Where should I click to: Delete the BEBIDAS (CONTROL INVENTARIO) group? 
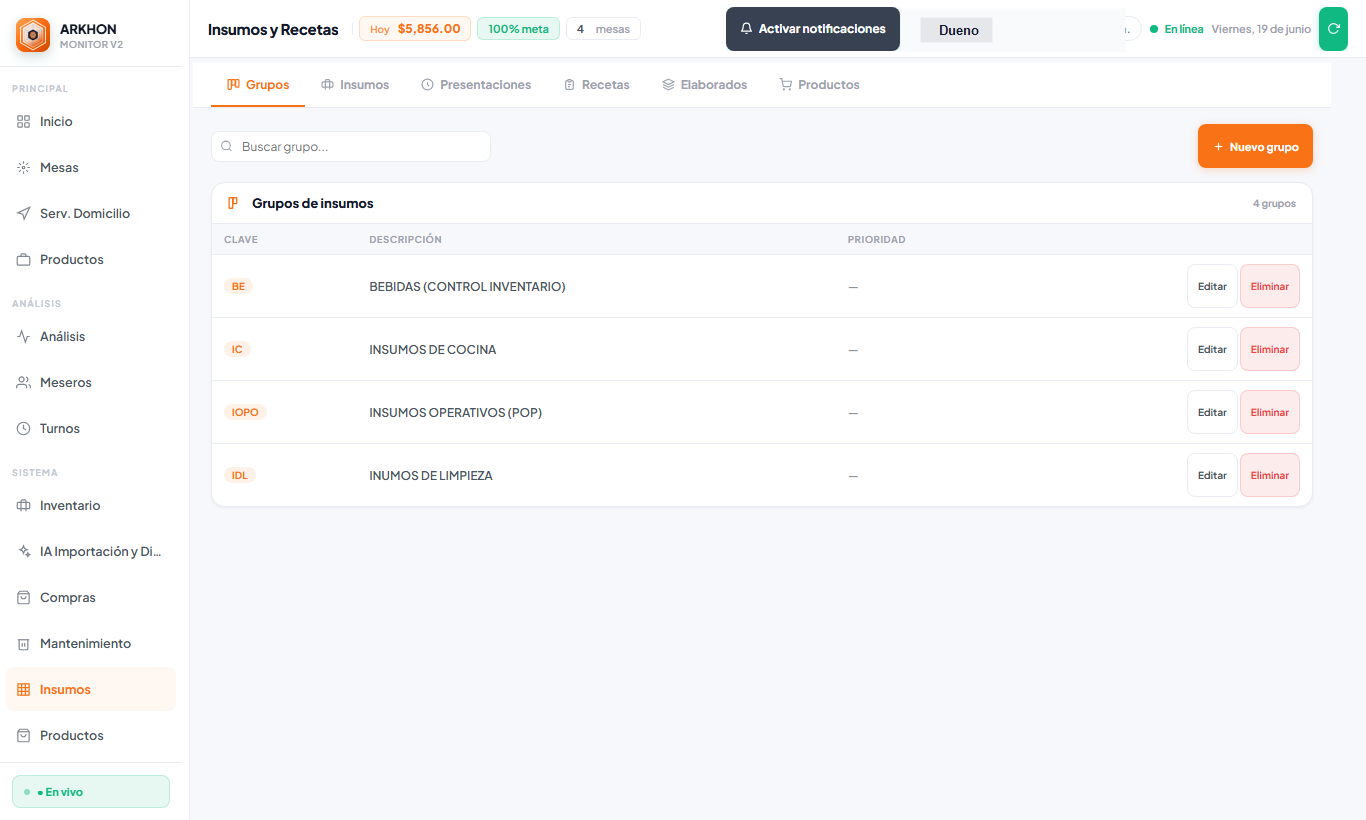click(x=1270, y=286)
